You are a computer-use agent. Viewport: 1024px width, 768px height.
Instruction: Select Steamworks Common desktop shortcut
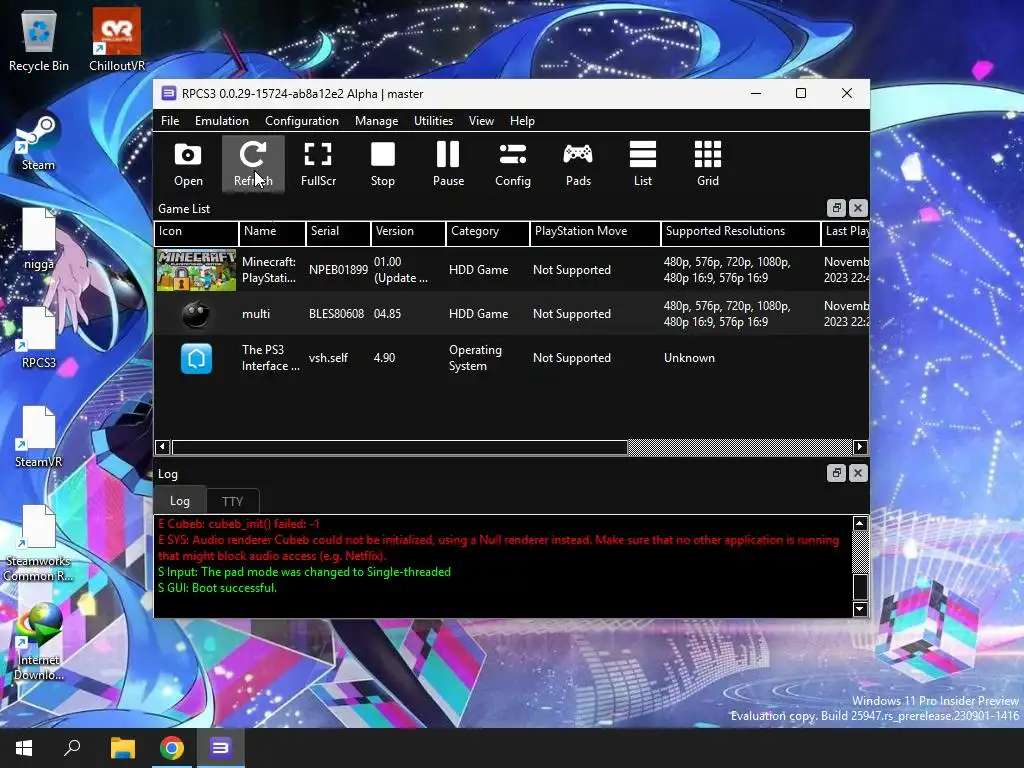tap(39, 543)
